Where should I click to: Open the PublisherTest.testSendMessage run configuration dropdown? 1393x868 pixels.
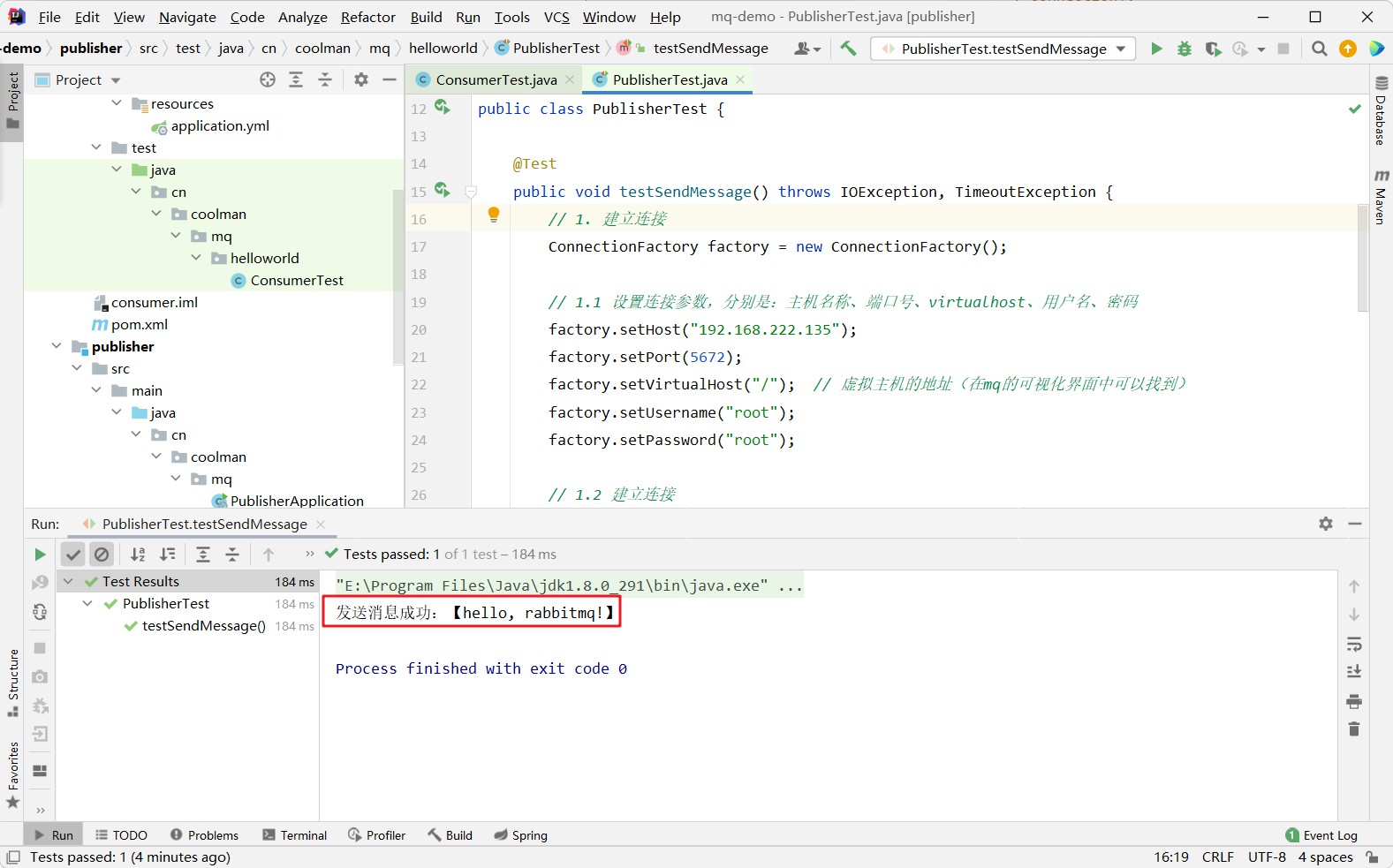tap(1003, 49)
